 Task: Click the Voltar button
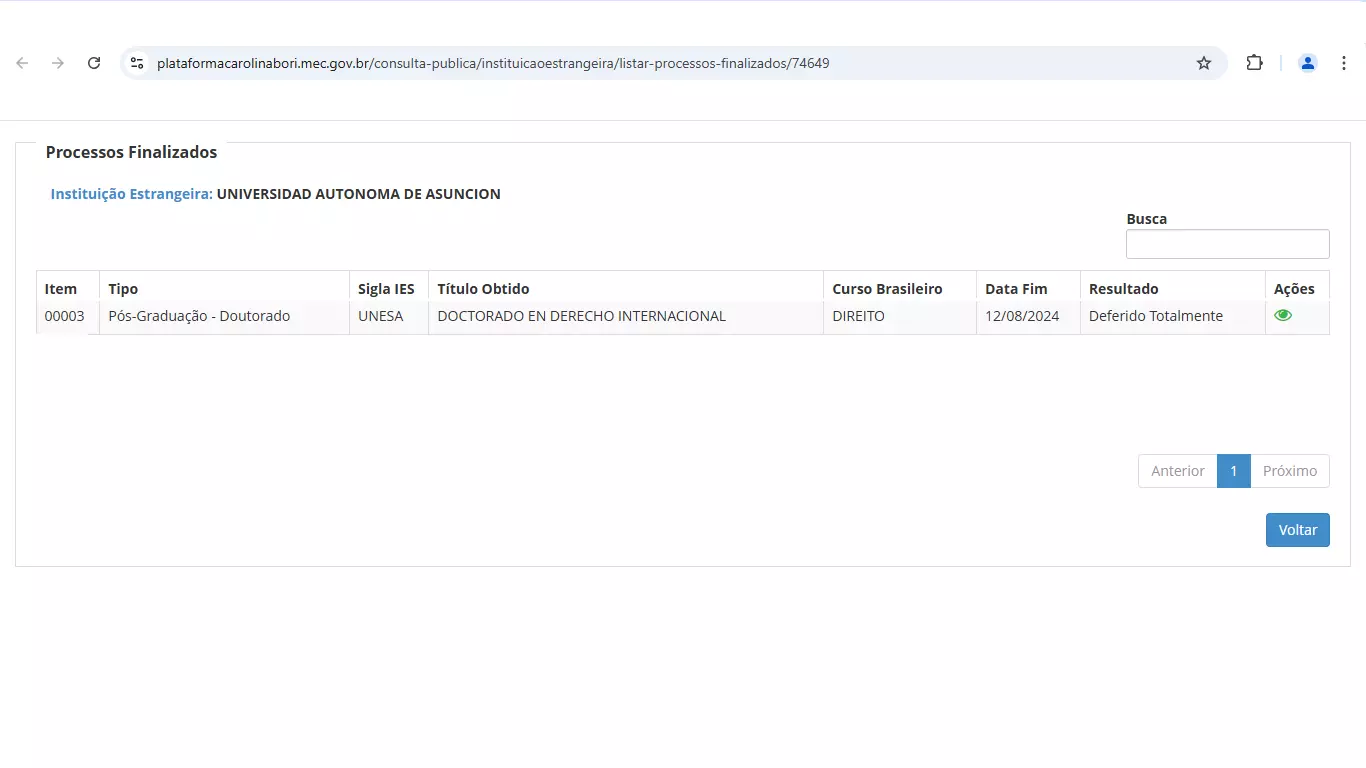(x=1297, y=530)
